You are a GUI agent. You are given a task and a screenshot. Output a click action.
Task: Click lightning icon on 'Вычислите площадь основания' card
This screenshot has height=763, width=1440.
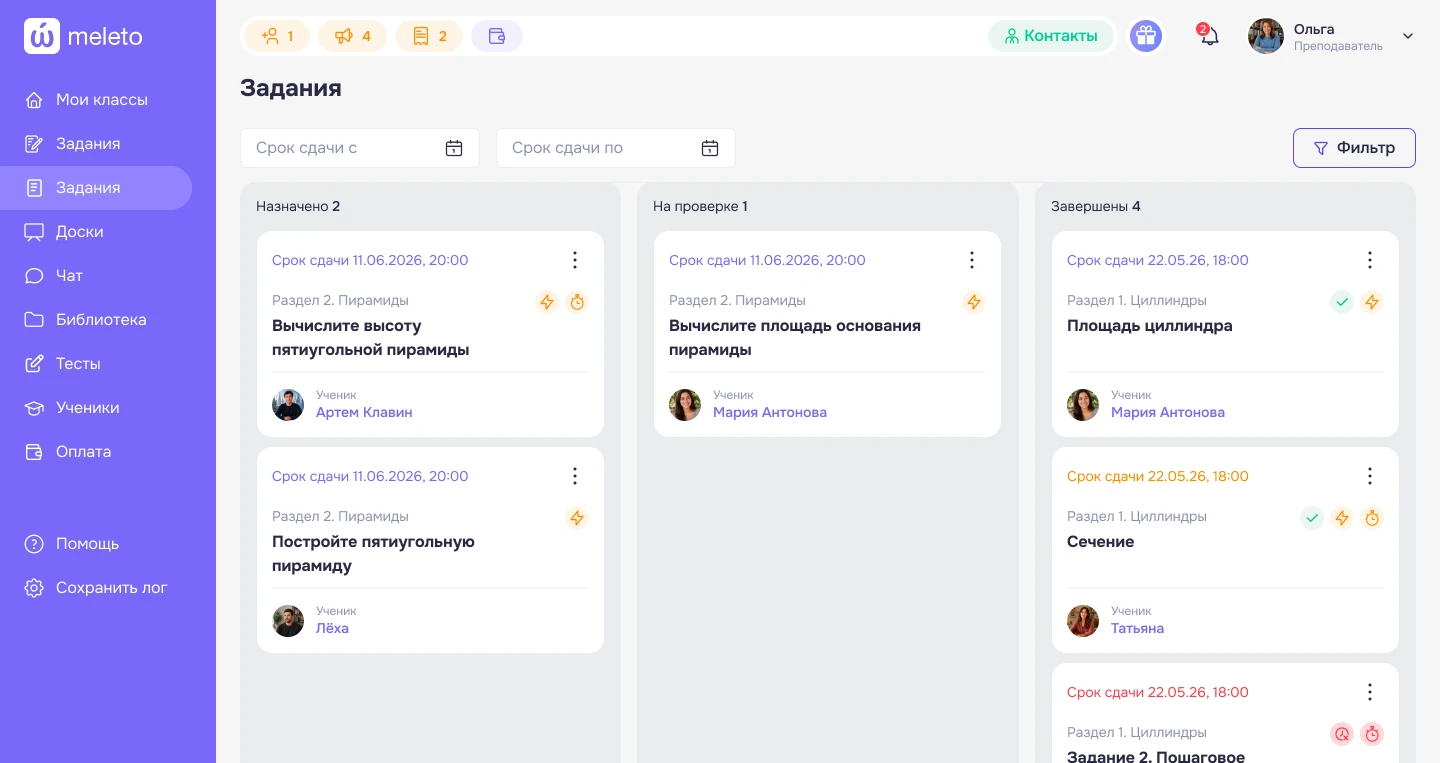pyautogui.click(x=974, y=302)
